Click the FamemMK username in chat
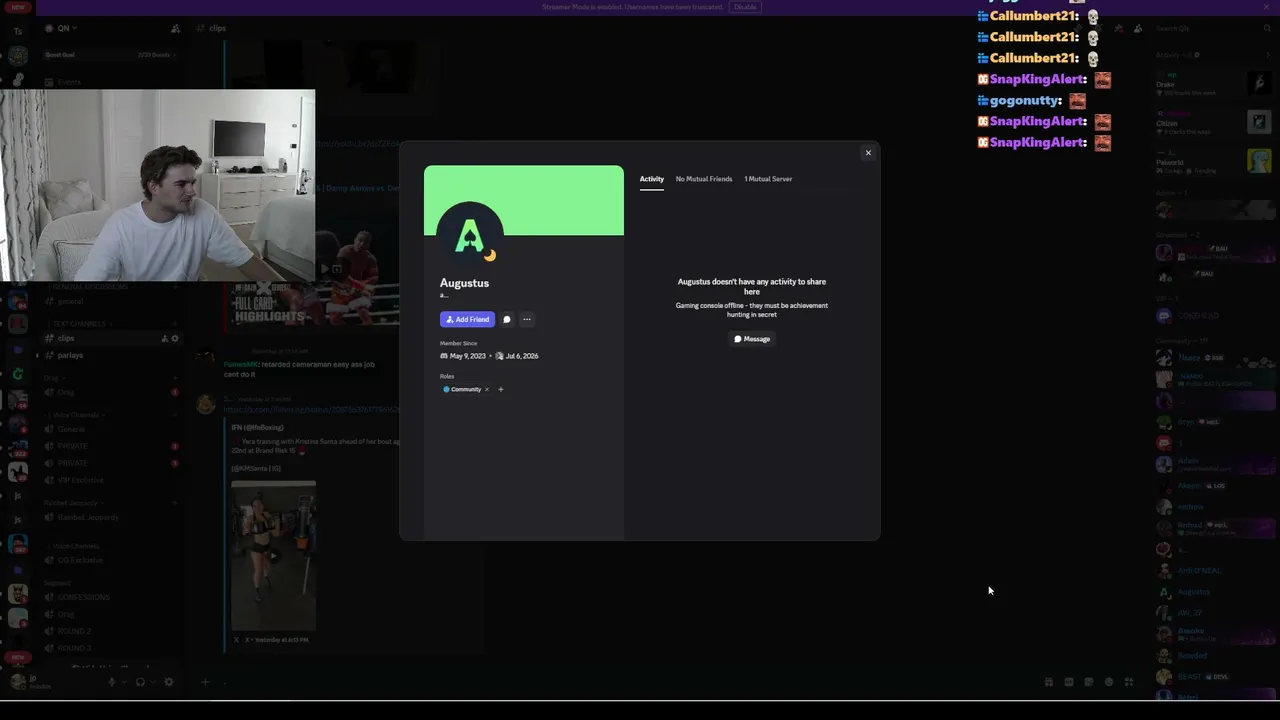Viewport: 1280px width, 720px height. (240, 364)
